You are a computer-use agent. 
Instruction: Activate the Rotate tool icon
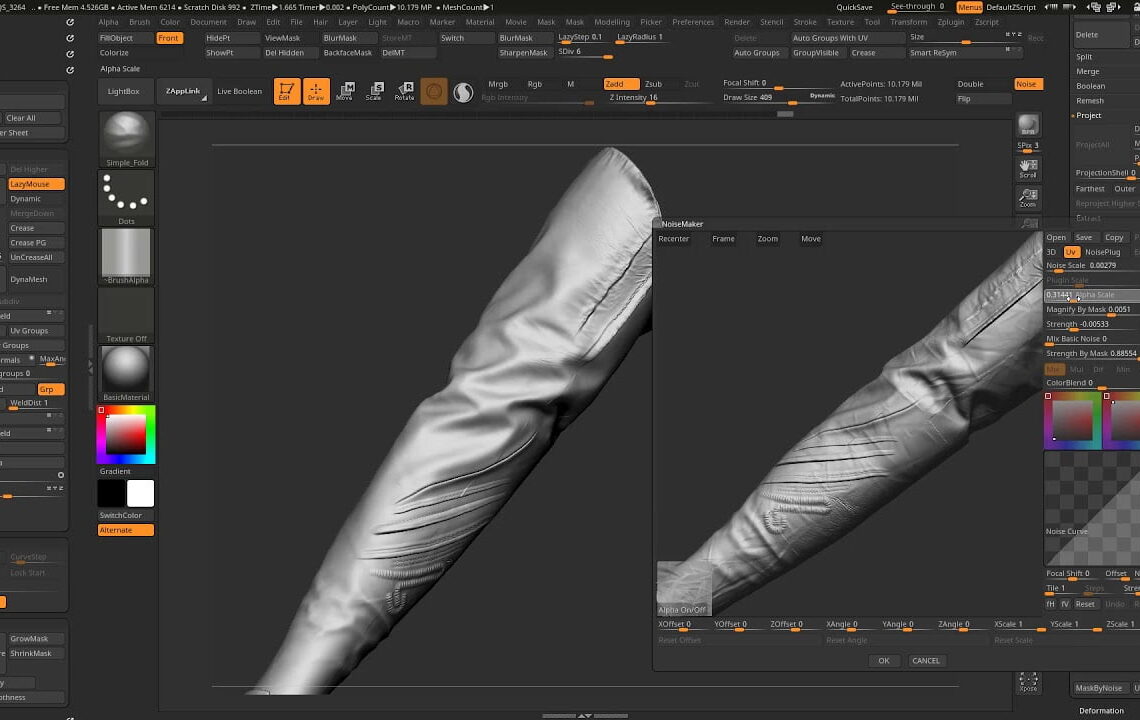[x=405, y=91]
